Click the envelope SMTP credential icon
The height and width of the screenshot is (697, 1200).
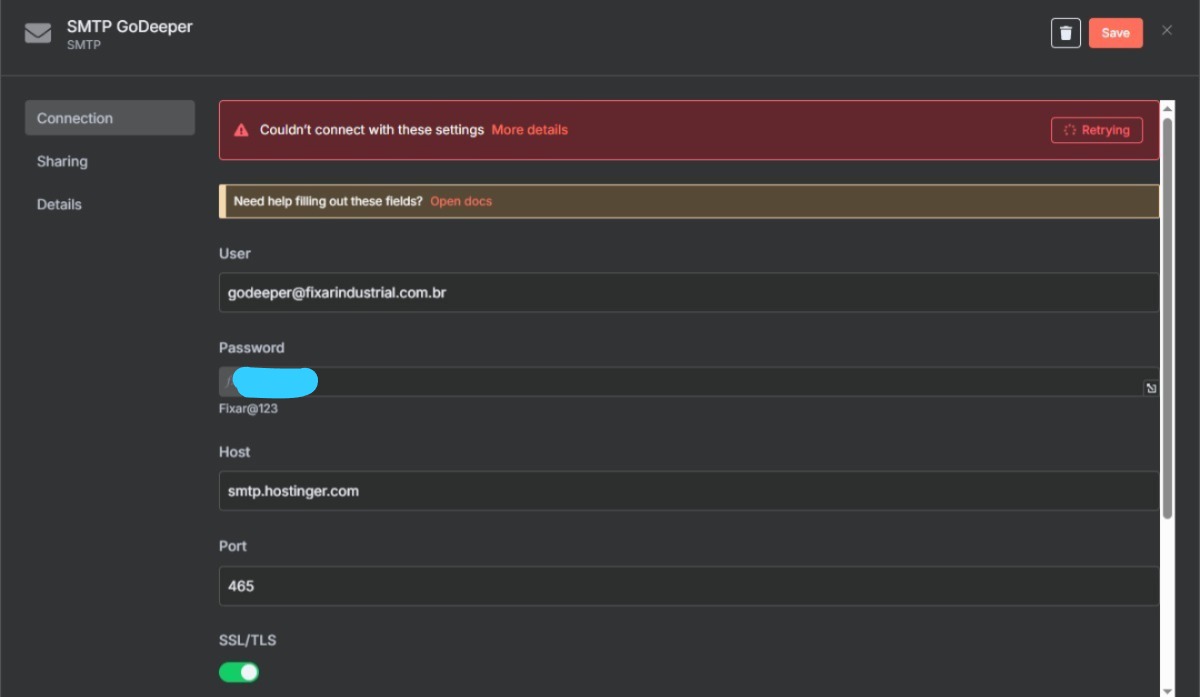(38, 34)
